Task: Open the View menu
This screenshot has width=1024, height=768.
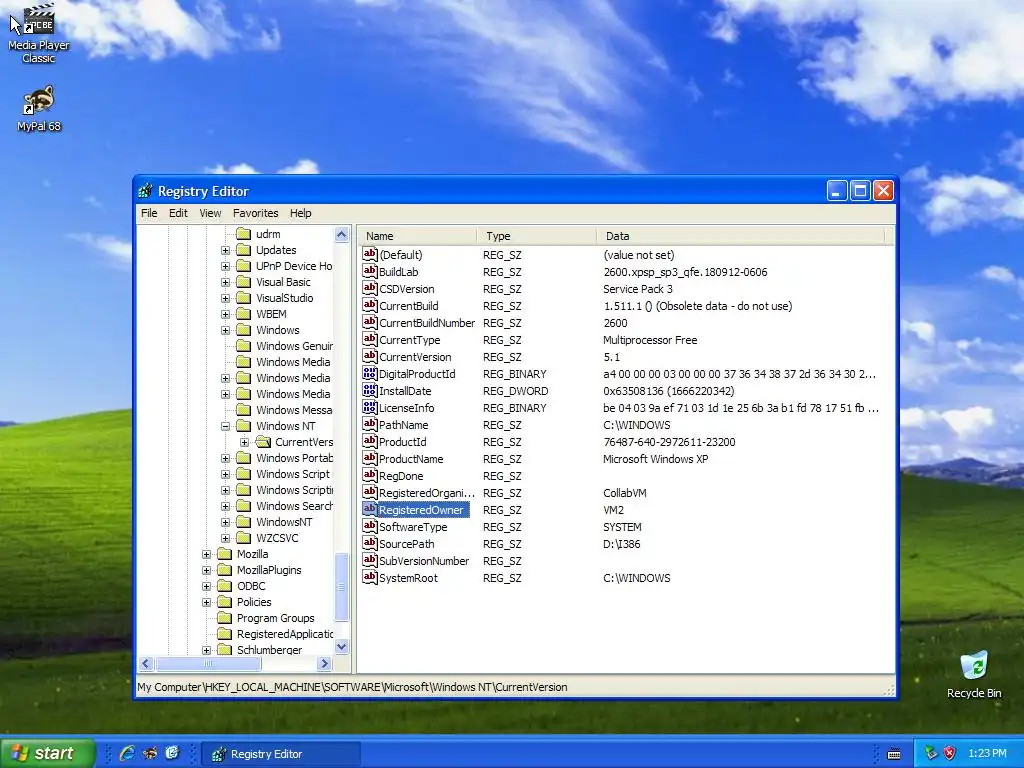Action: [x=210, y=213]
